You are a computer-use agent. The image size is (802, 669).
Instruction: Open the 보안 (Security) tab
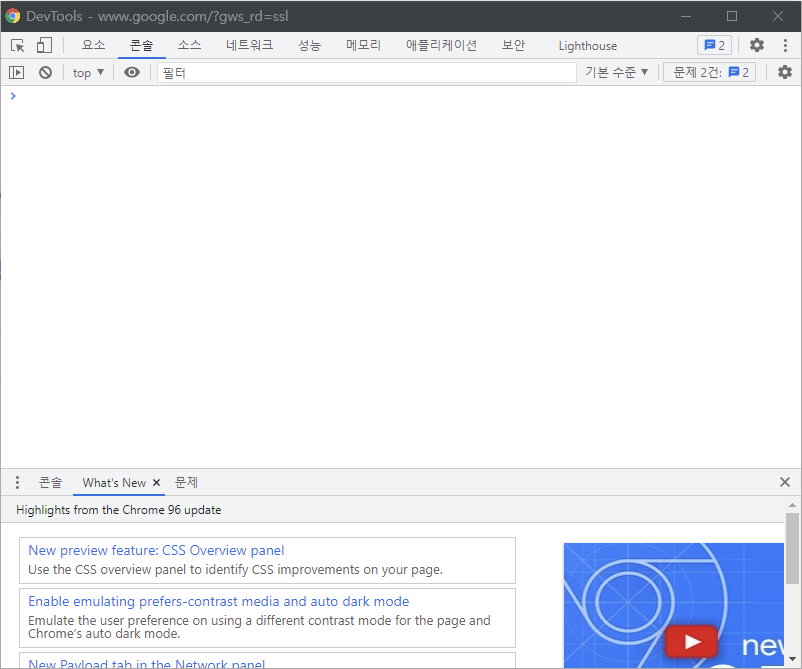click(513, 46)
